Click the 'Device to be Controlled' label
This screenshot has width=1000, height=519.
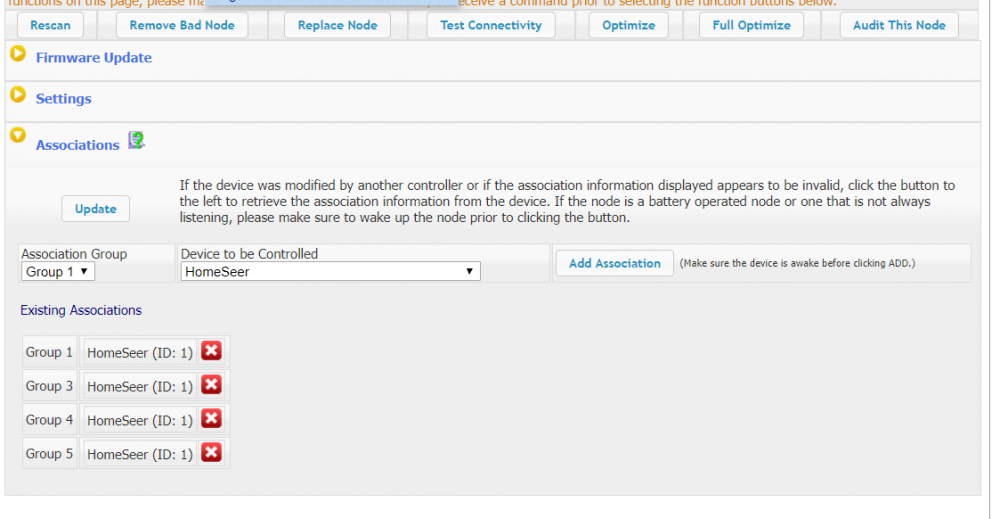pyautogui.click(x=249, y=254)
